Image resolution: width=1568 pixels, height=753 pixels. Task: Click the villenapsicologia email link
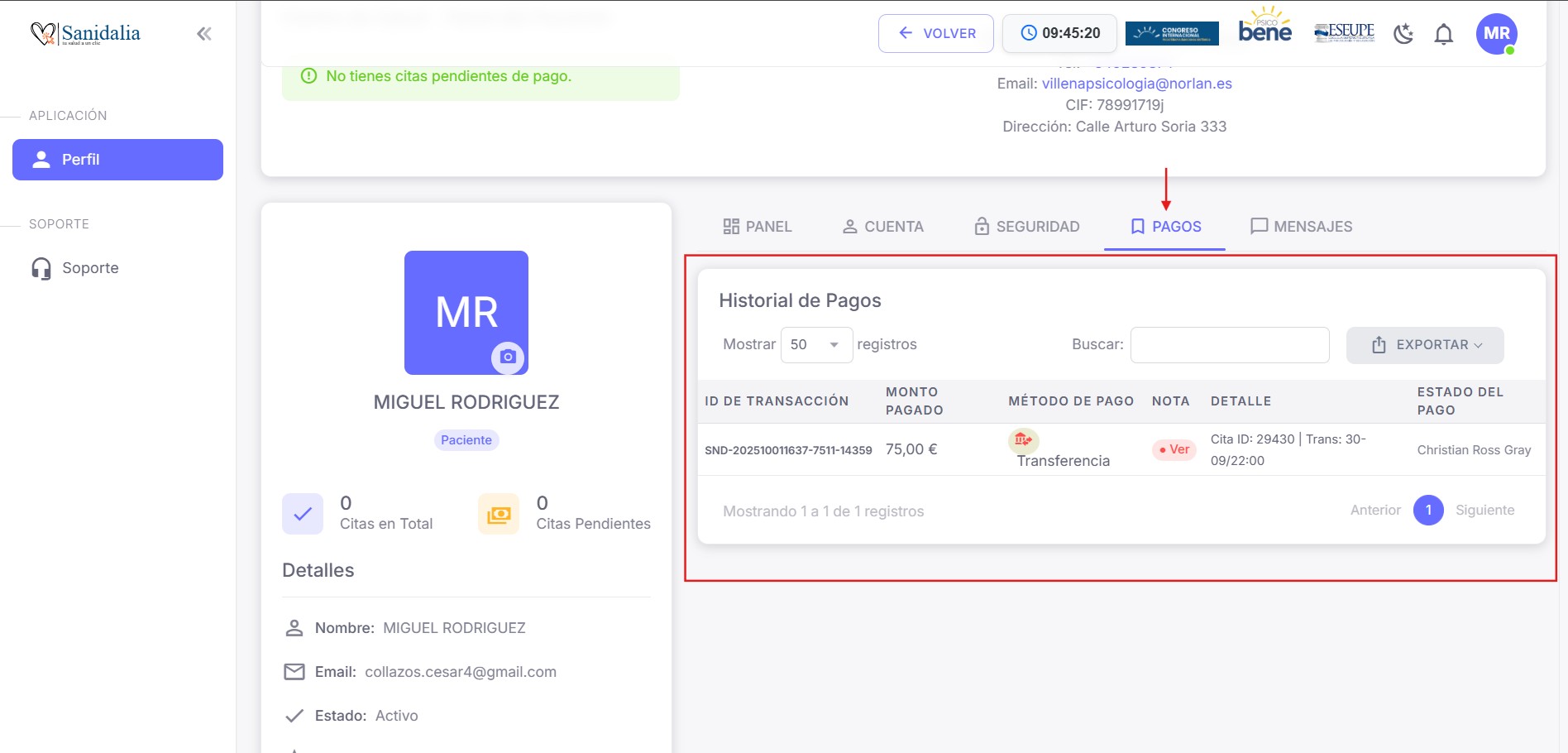1136,84
